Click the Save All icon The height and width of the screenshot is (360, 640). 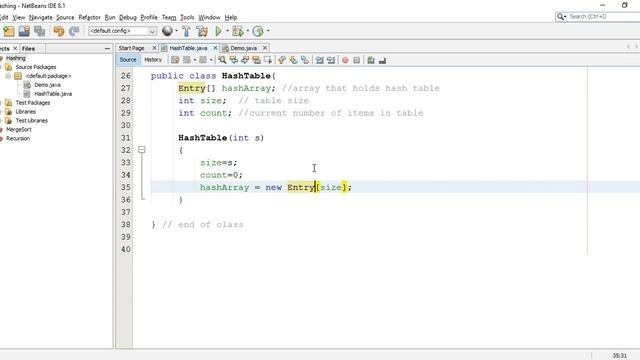(40, 31)
